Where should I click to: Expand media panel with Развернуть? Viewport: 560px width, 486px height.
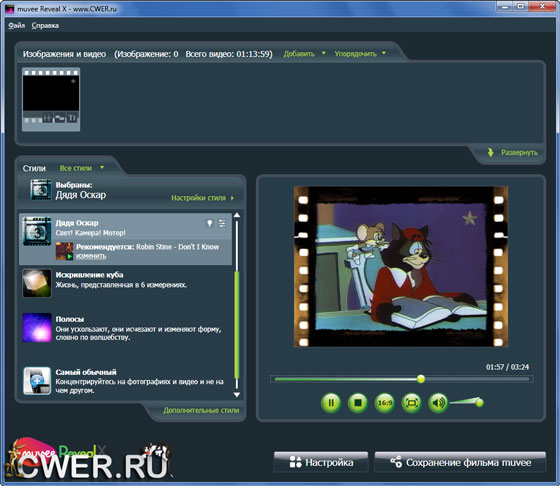tap(519, 152)
